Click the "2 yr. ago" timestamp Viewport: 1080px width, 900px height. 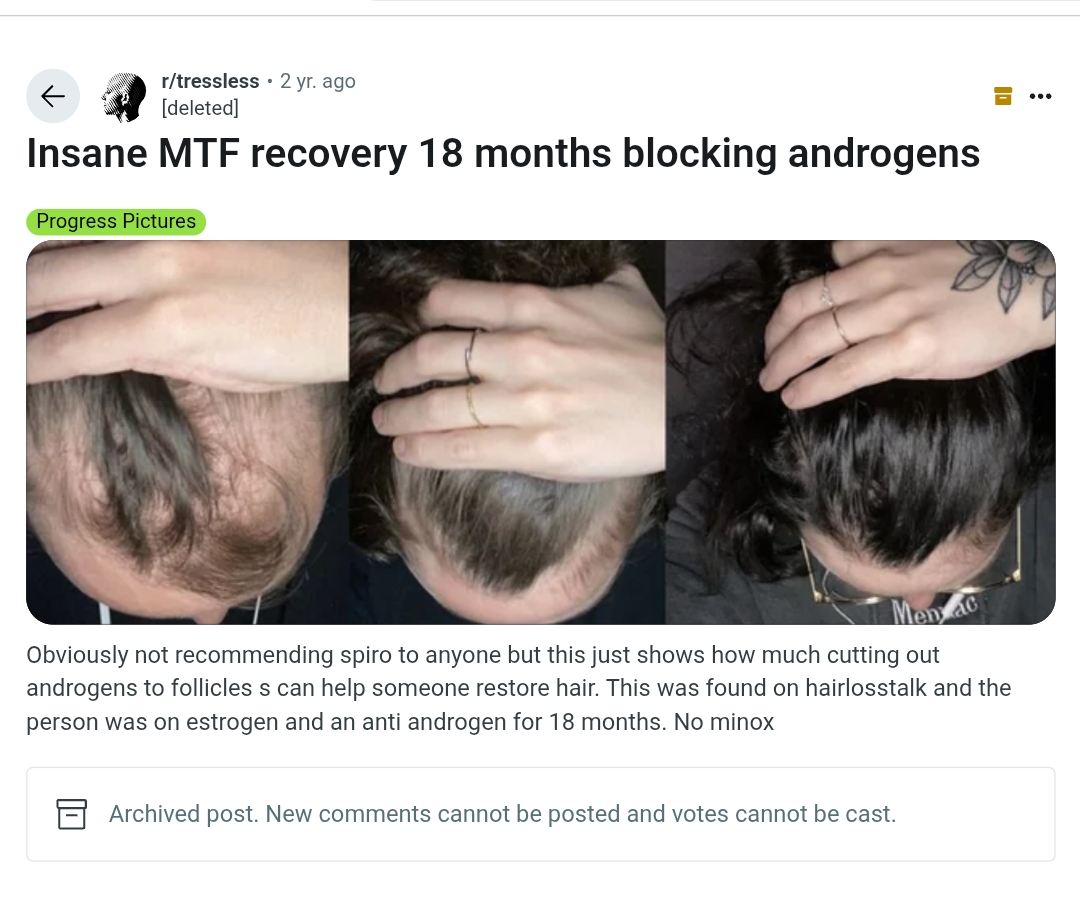coord(318,81)
